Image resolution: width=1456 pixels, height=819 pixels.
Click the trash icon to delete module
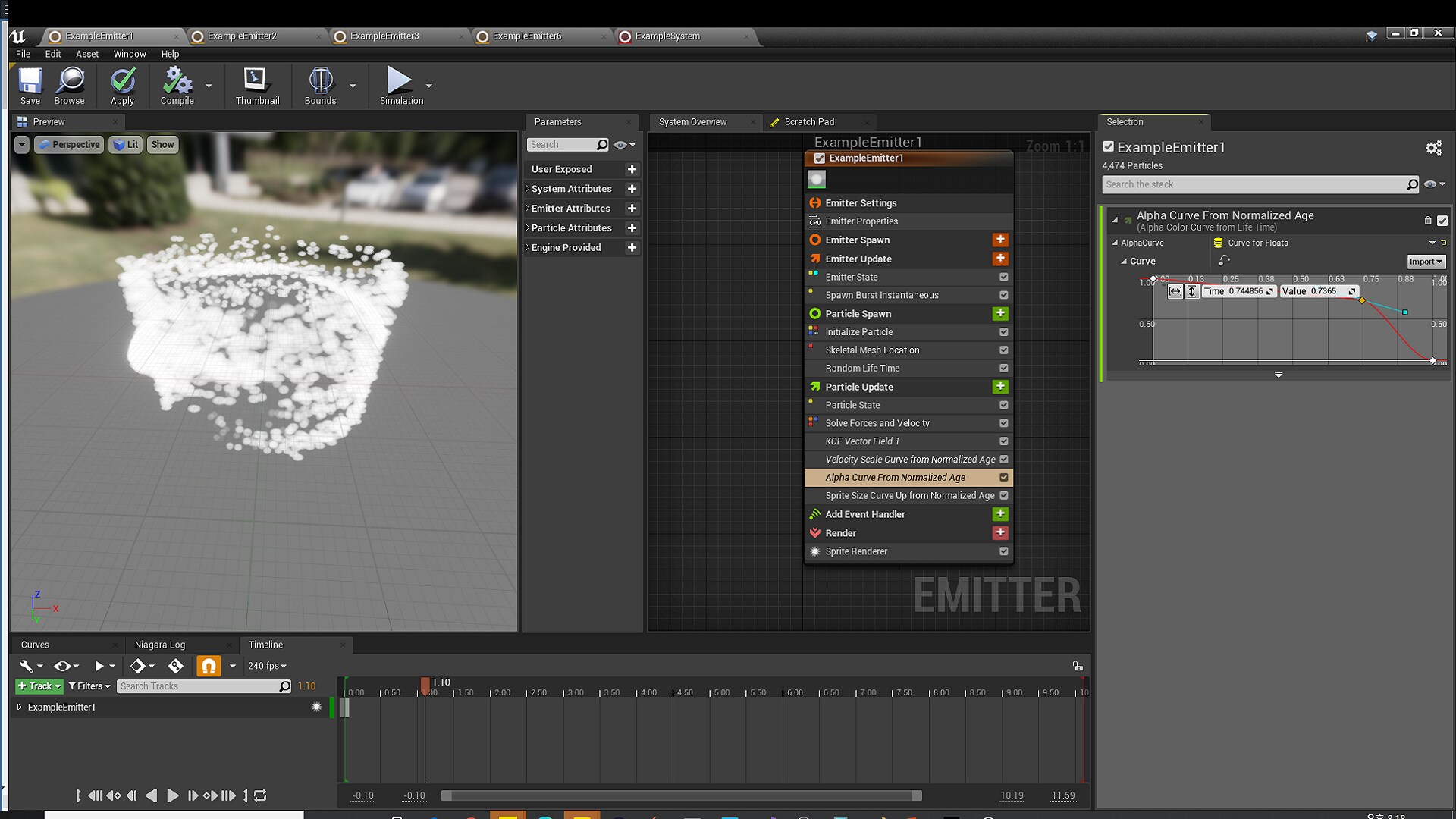[x=1428, y=221]
